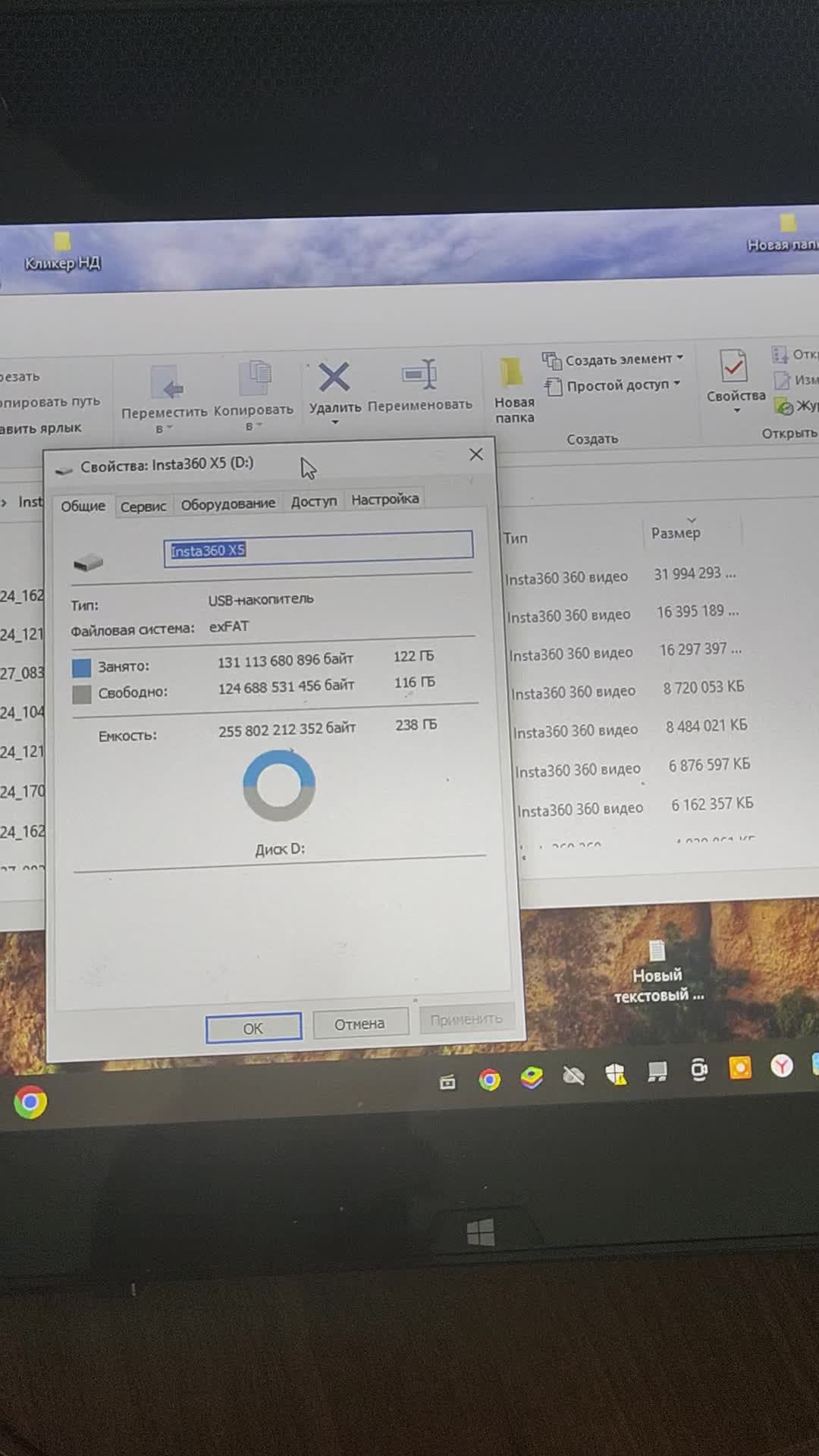The image size is (819, 1456).
Task: Click the orange square tray icon
Action: click(739, 1068)
